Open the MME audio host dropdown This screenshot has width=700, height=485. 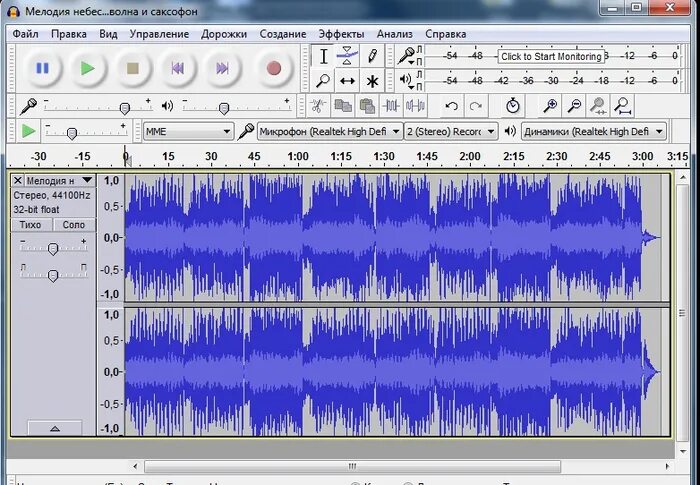pos(188,132)
